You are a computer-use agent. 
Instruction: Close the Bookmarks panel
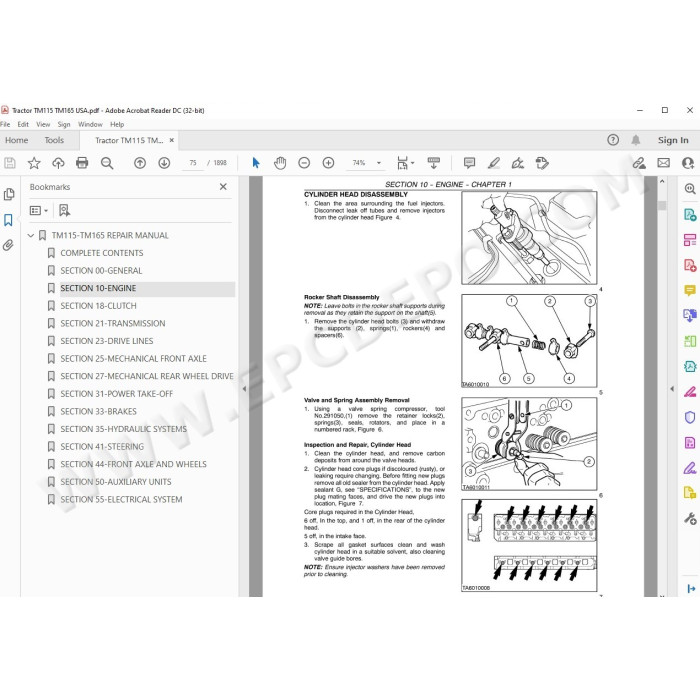[x=223, y=187]
